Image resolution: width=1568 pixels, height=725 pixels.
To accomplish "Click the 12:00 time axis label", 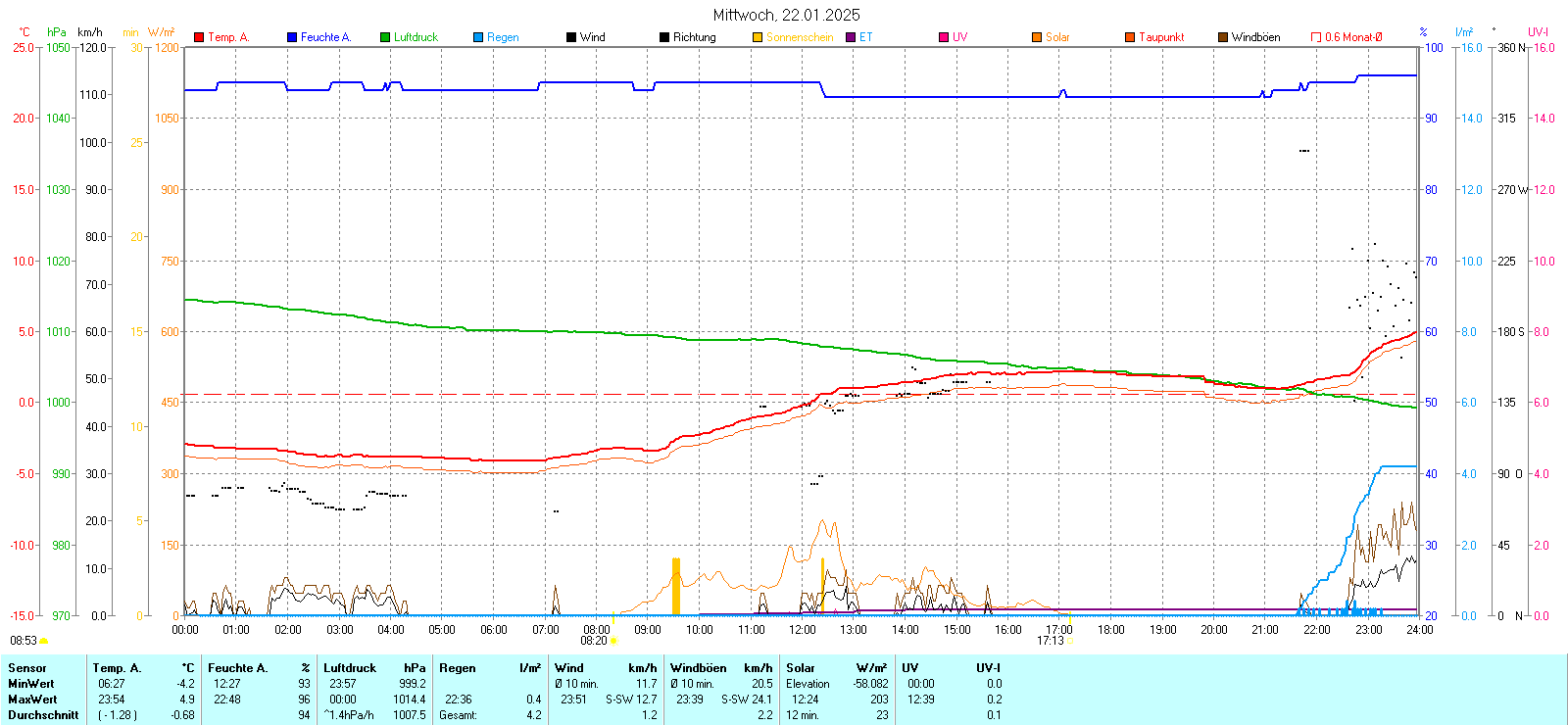I will (803, 630).
